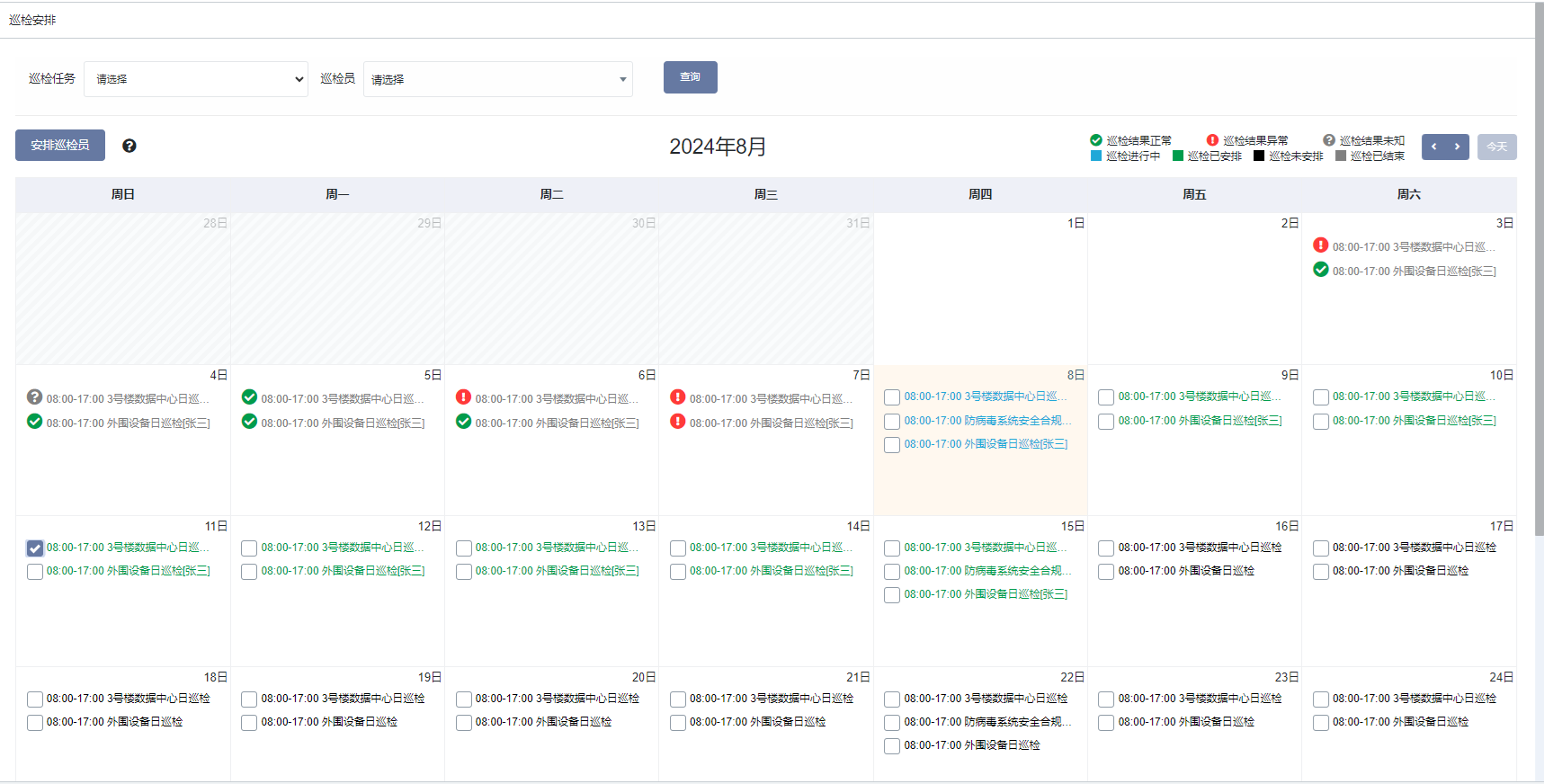The height and width of the screenshot is (784, 1544).
Task: Click red abnormal icon on August 6
Action: 463,397
